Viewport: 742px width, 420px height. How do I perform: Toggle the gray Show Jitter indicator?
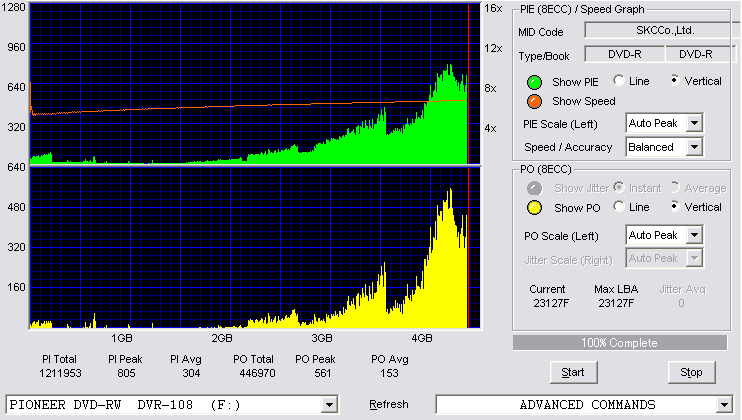click(x=534, y=188)
